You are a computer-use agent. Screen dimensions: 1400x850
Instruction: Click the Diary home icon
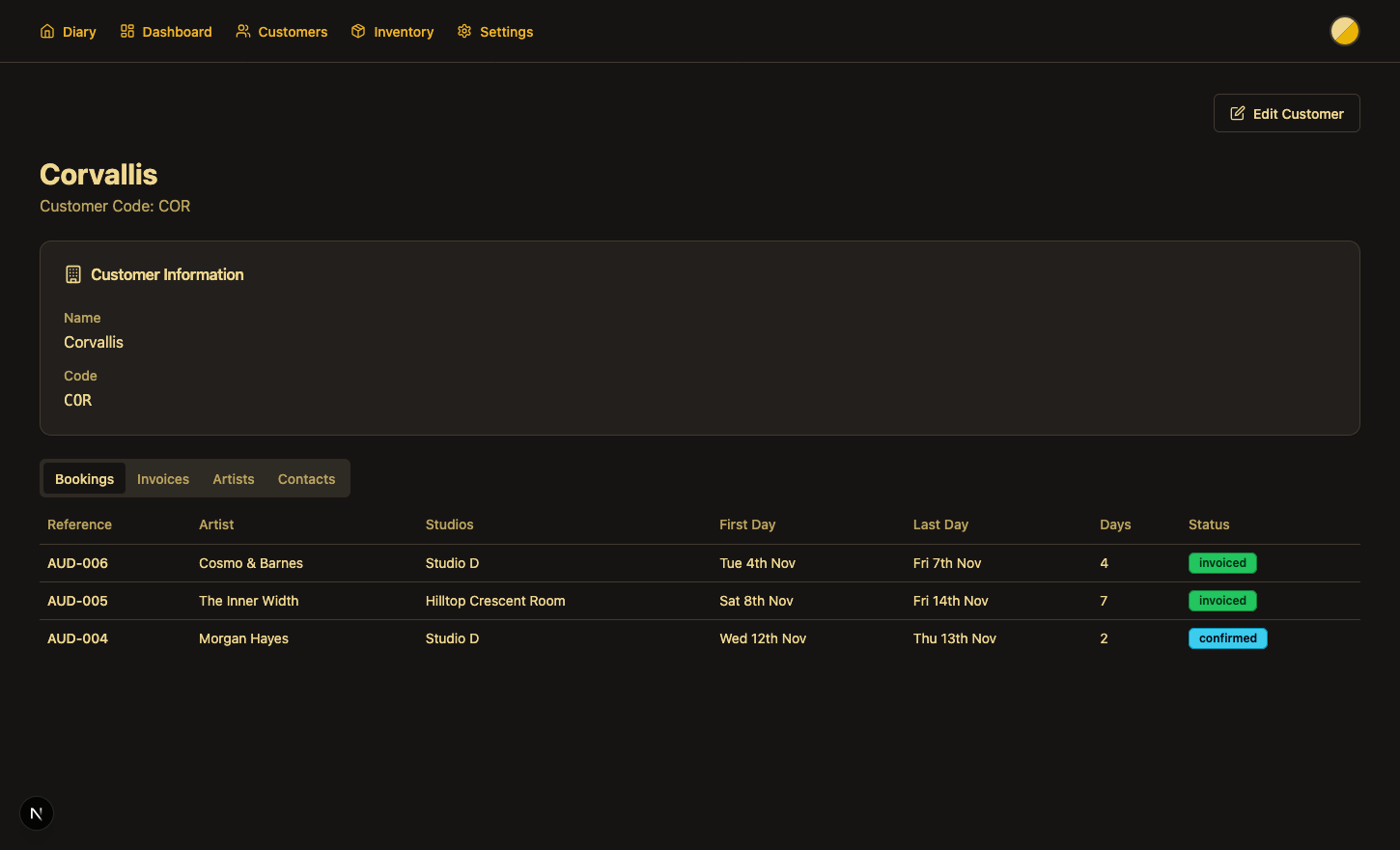47,32
